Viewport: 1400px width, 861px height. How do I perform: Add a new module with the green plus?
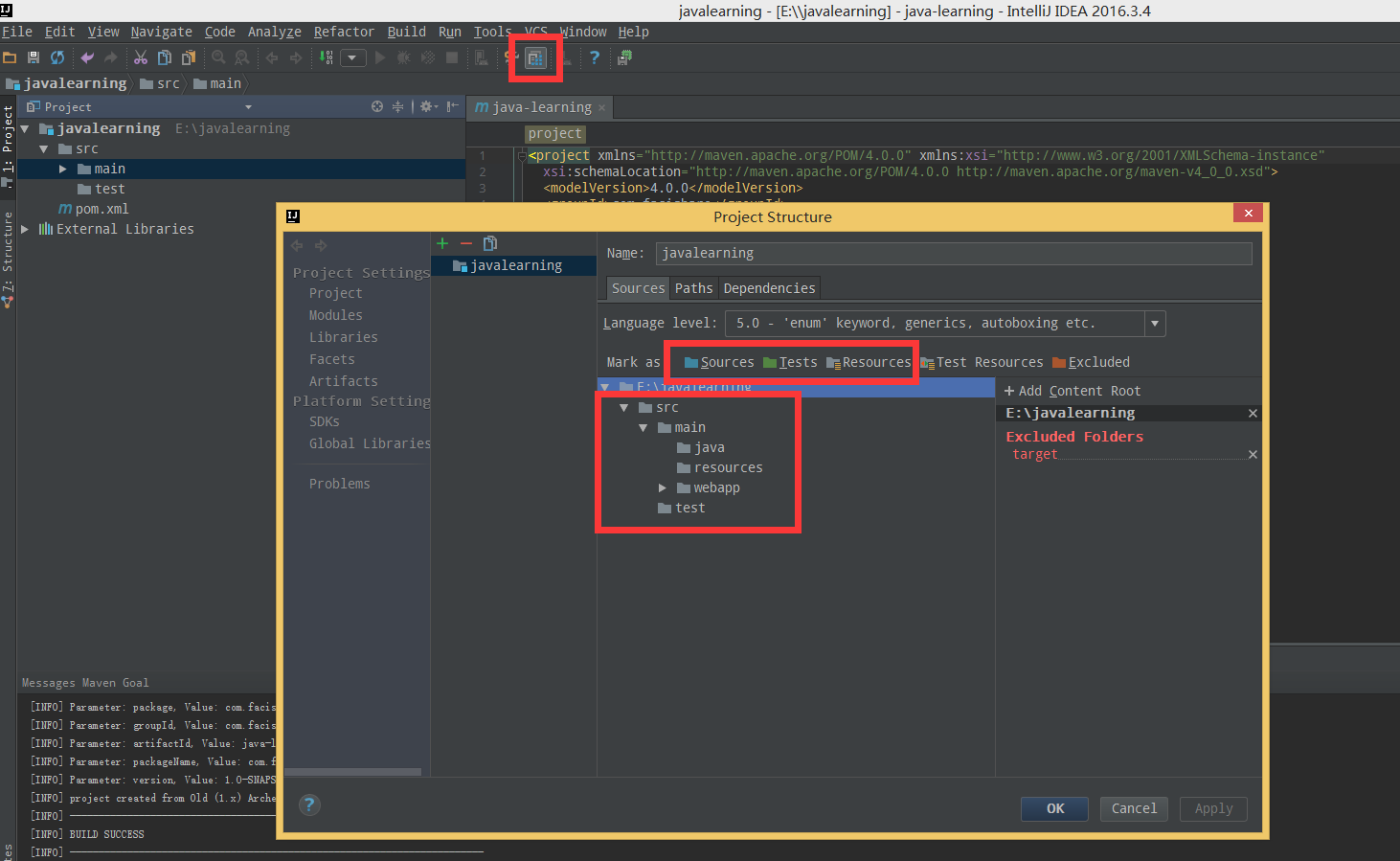pos(442,243)
